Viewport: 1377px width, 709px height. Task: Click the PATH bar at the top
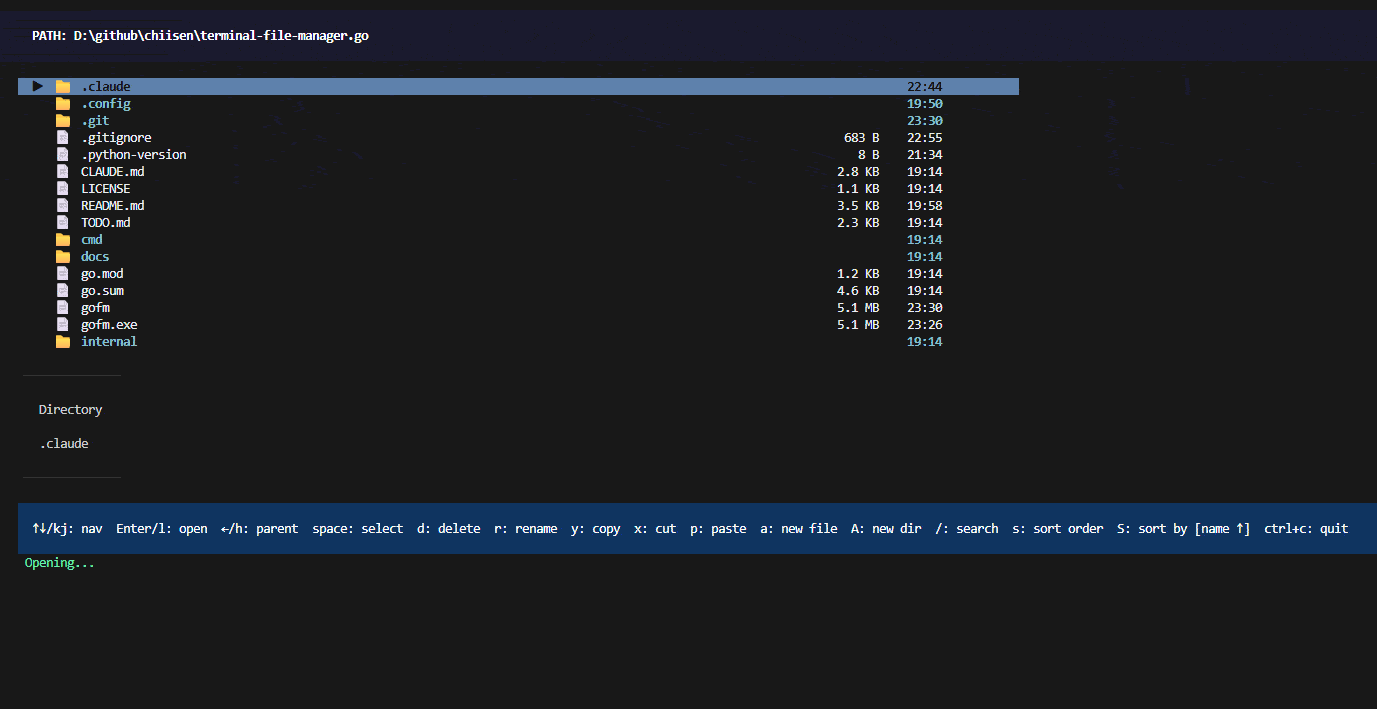point(199,35)
